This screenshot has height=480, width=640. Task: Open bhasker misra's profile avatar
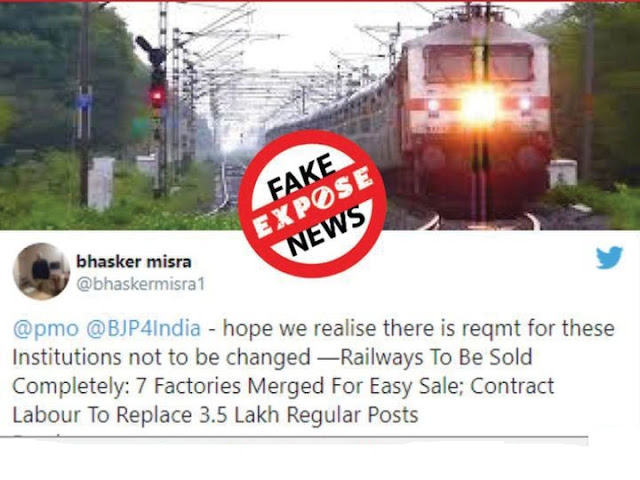[x=41, y=271]
